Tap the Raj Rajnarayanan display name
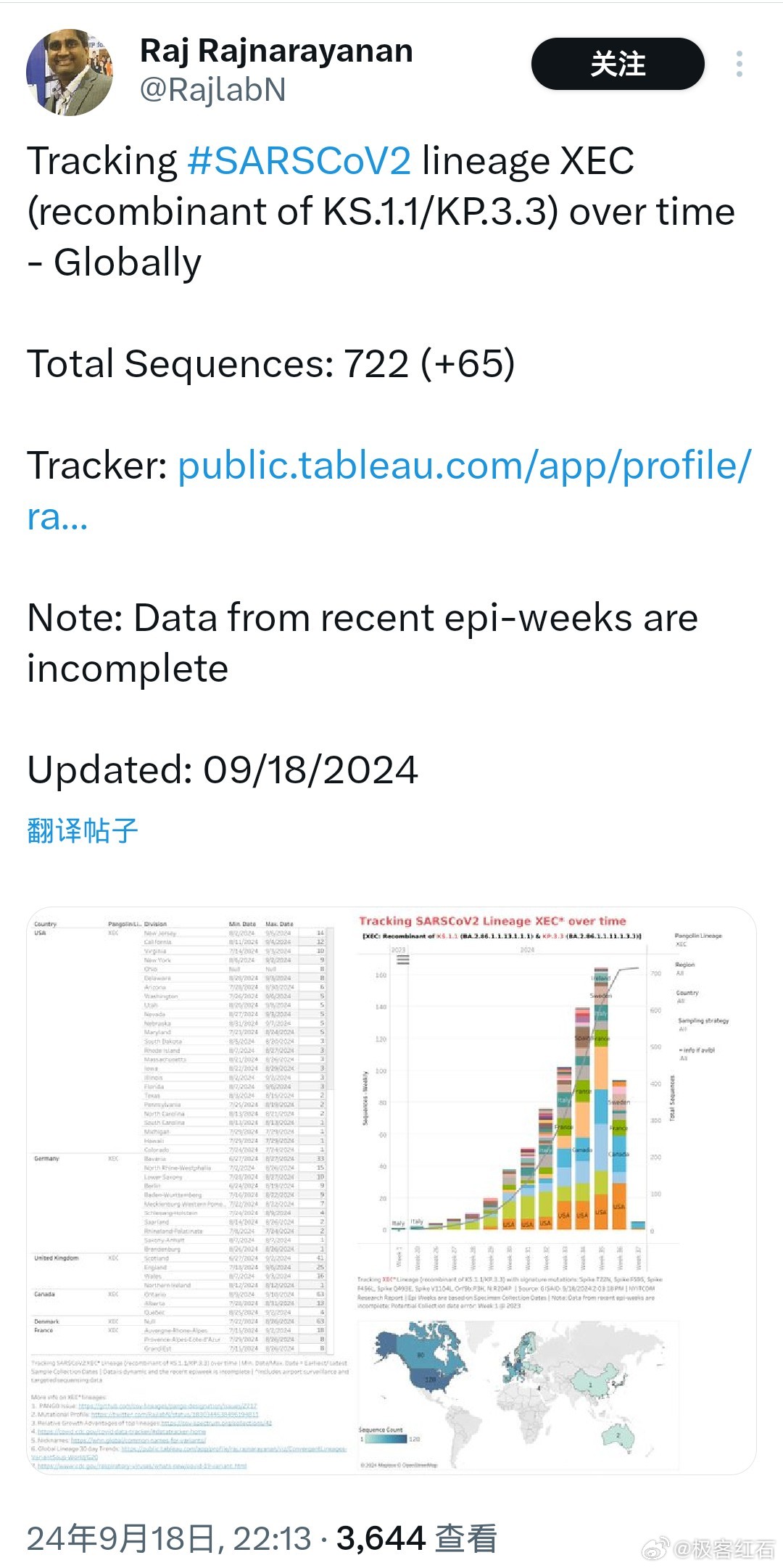The image size is (783, 1568). pos(276,51)
